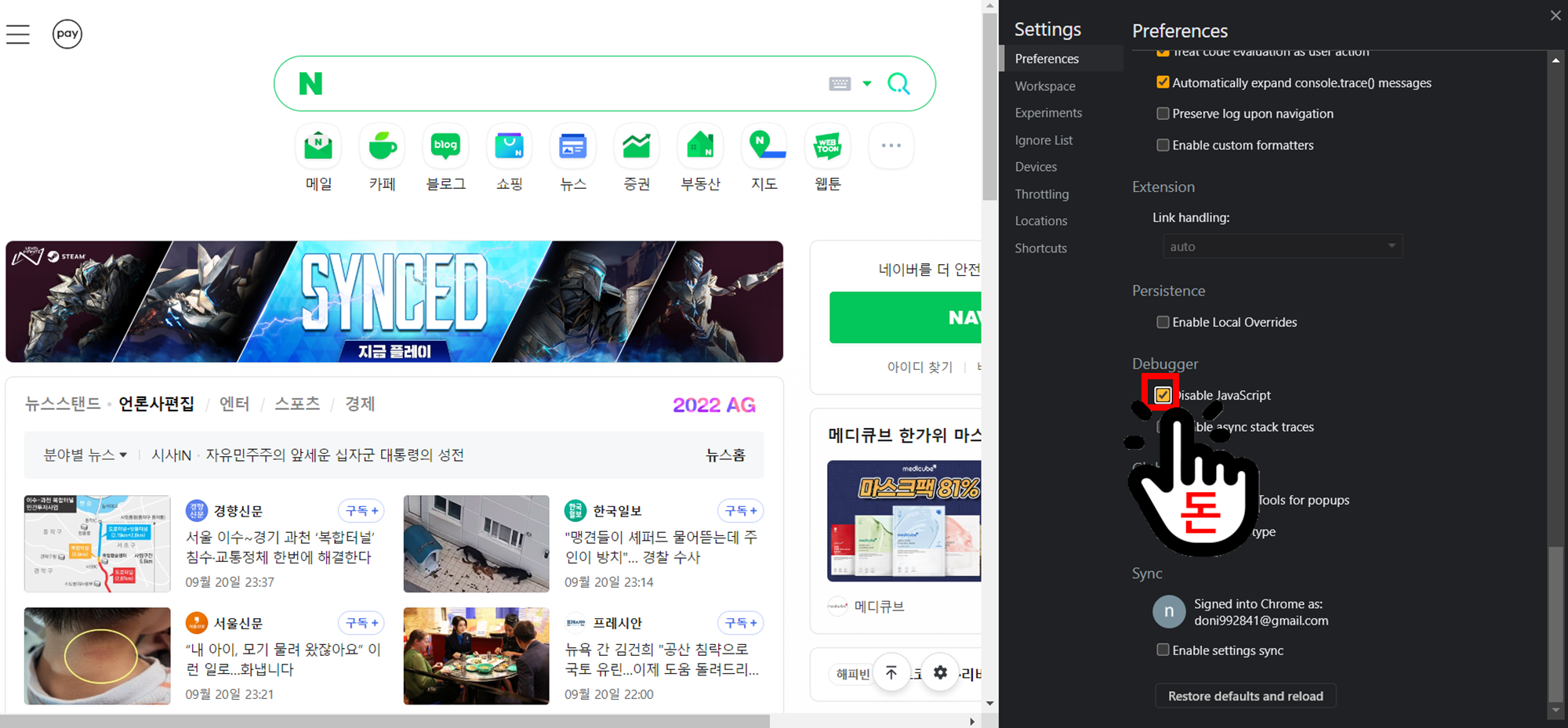
Task: Click the 아이디 찾기 link
Action: 920,367
